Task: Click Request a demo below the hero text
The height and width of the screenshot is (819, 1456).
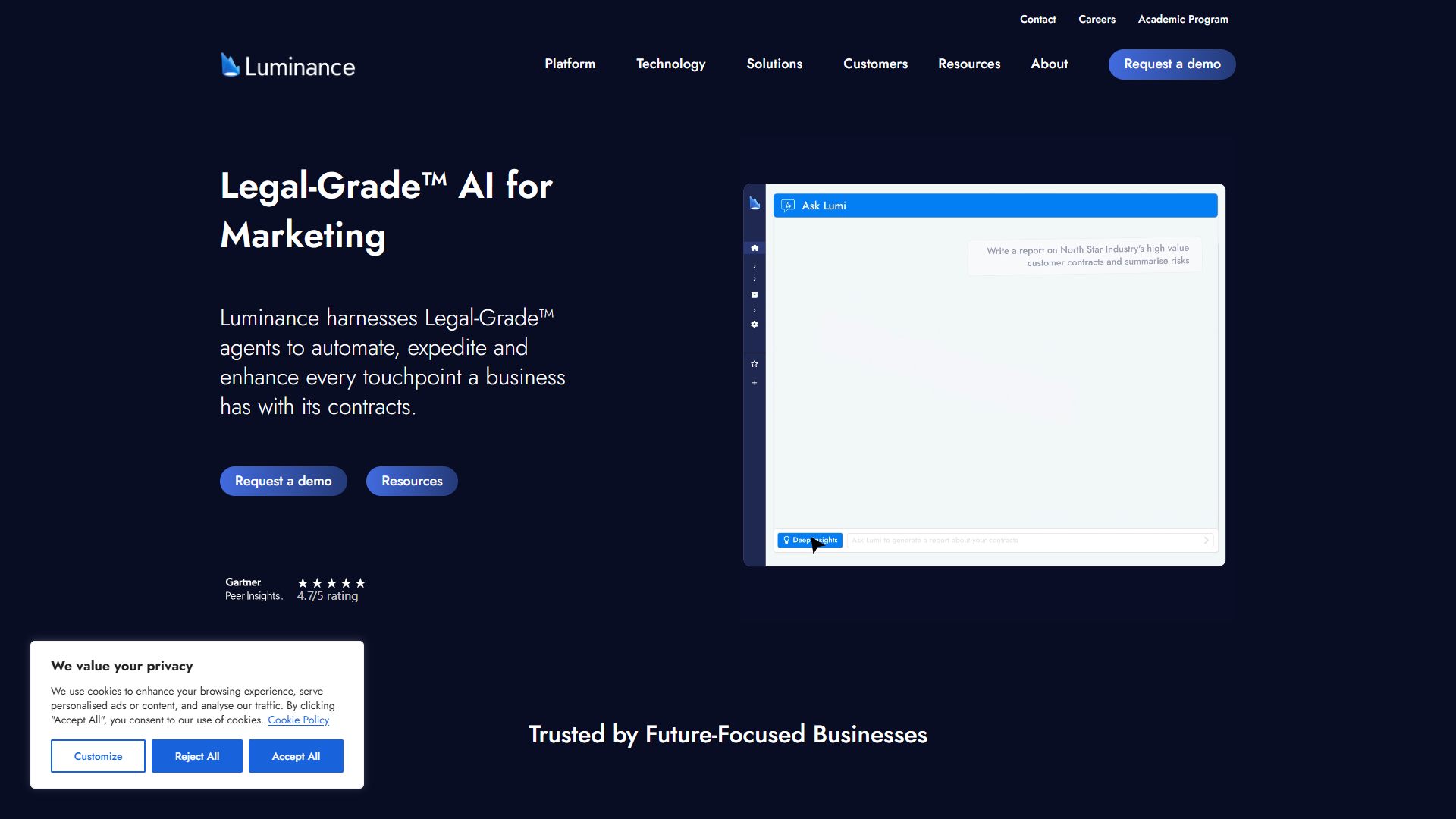Action: coord(283,481)
